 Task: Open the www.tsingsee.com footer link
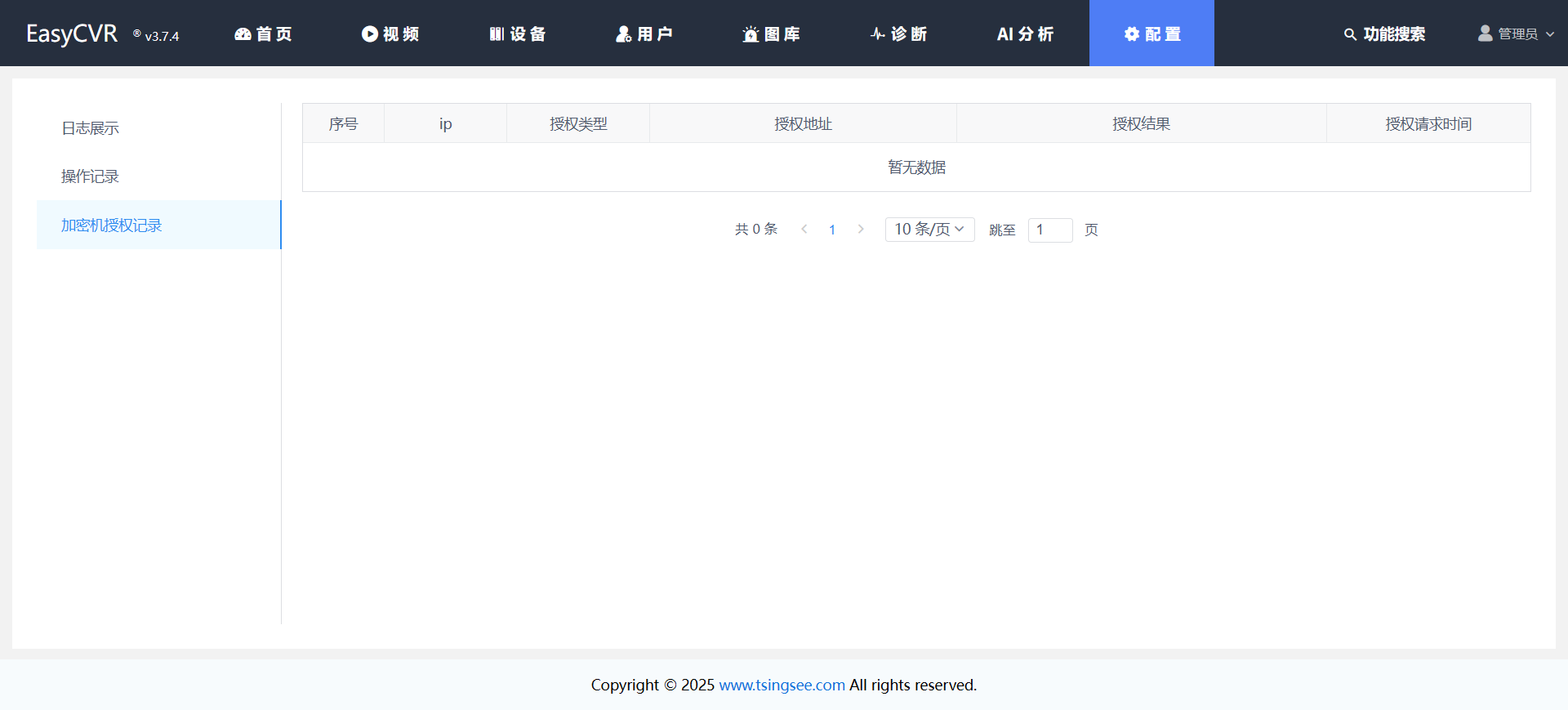[782, 685]
